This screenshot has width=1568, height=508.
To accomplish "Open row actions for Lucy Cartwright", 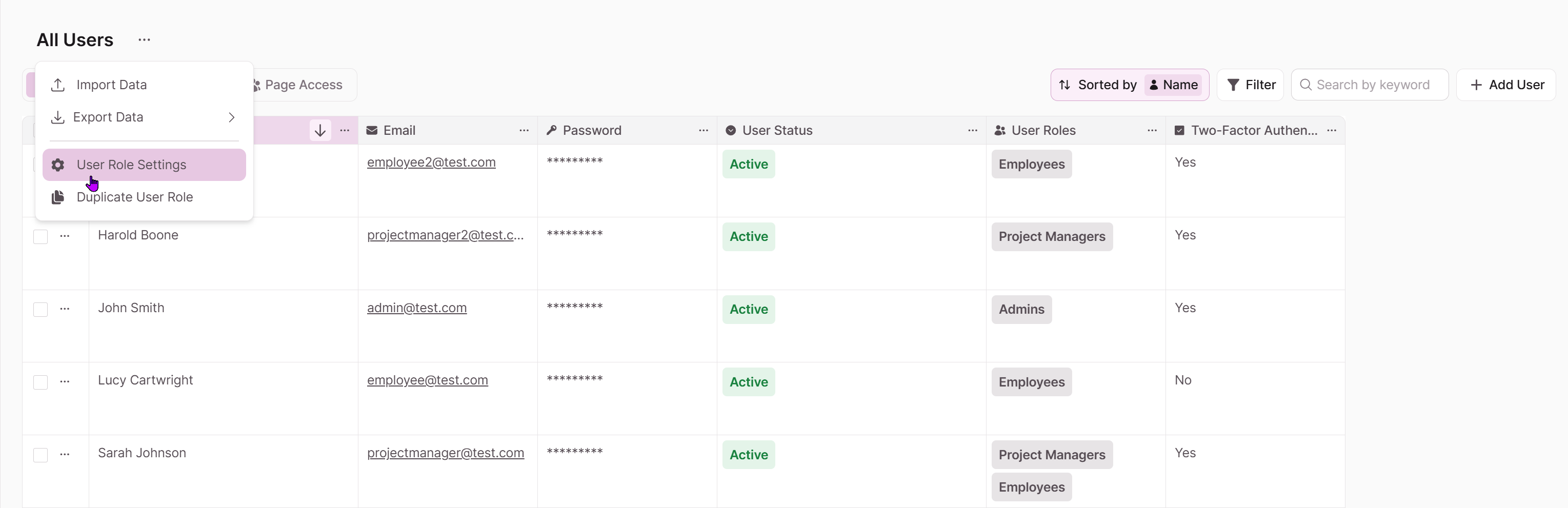I will coord(65,381).
